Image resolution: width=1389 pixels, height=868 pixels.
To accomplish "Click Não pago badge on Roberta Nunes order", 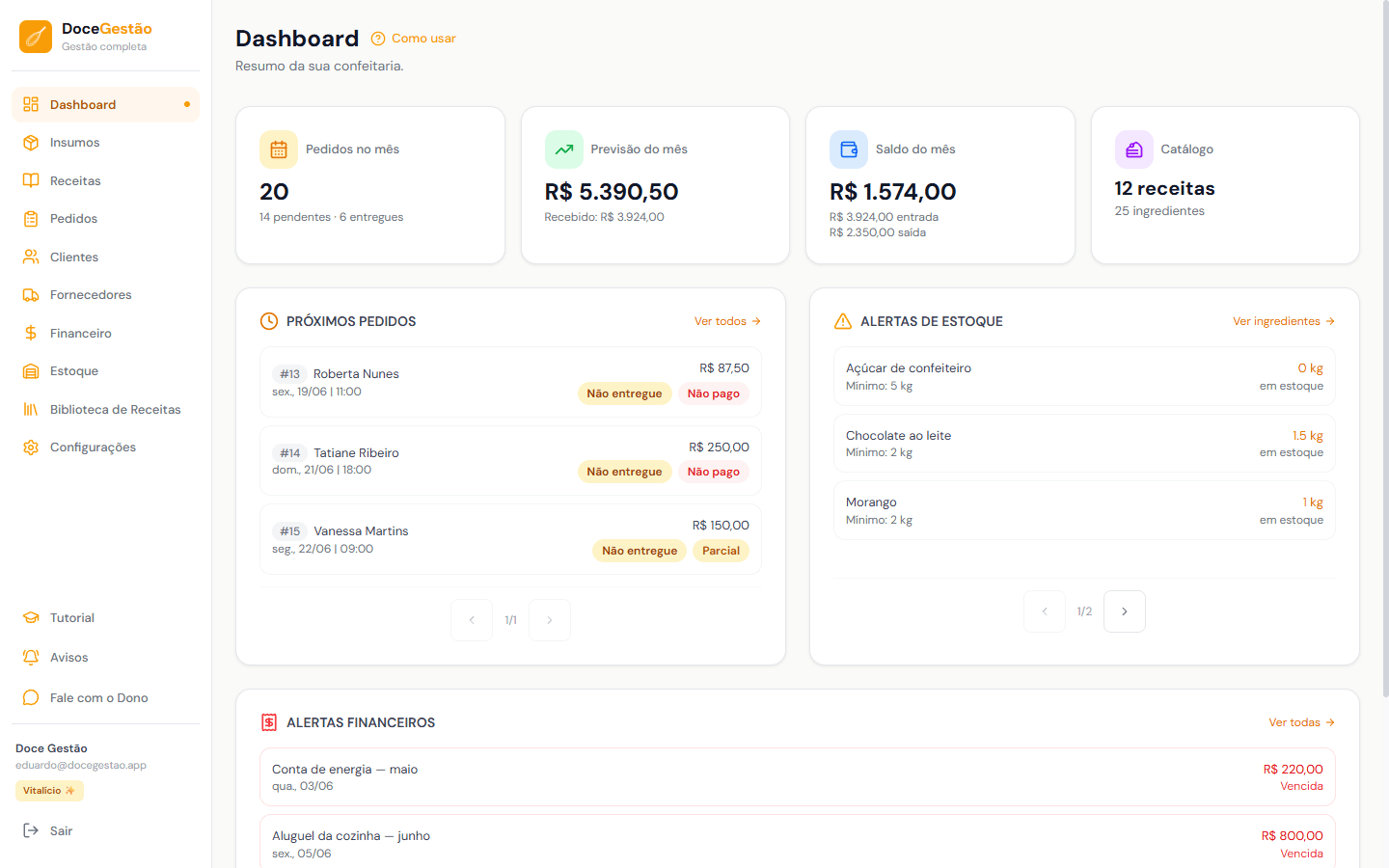I will pos(714,393).
